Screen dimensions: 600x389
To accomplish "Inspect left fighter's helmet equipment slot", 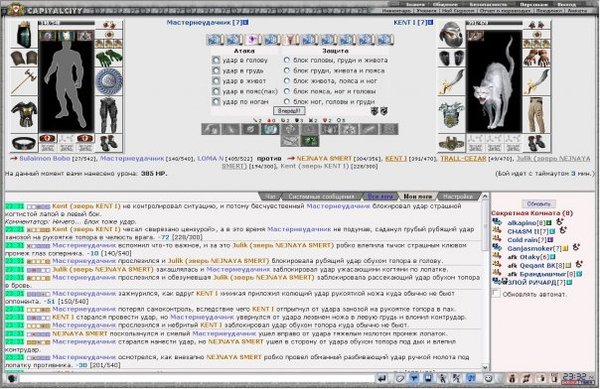I will point(24,35).
